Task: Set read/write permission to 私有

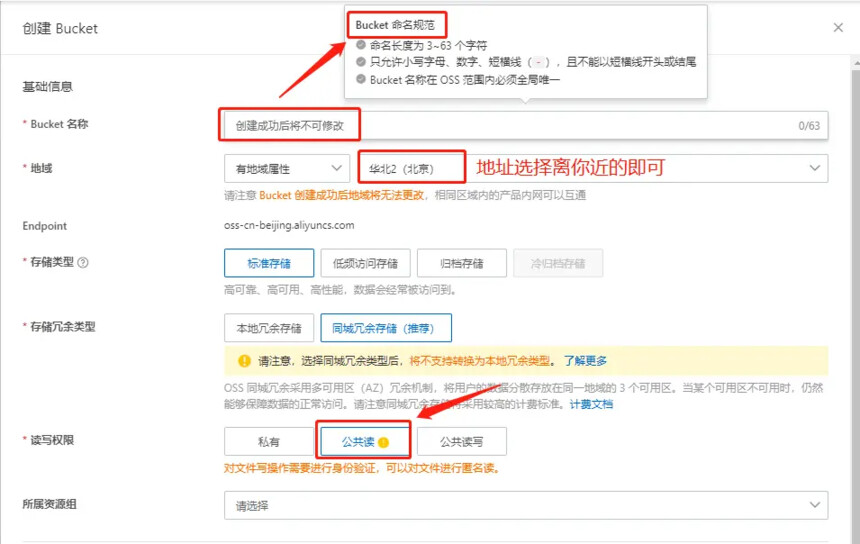Action: pos(269,441)
